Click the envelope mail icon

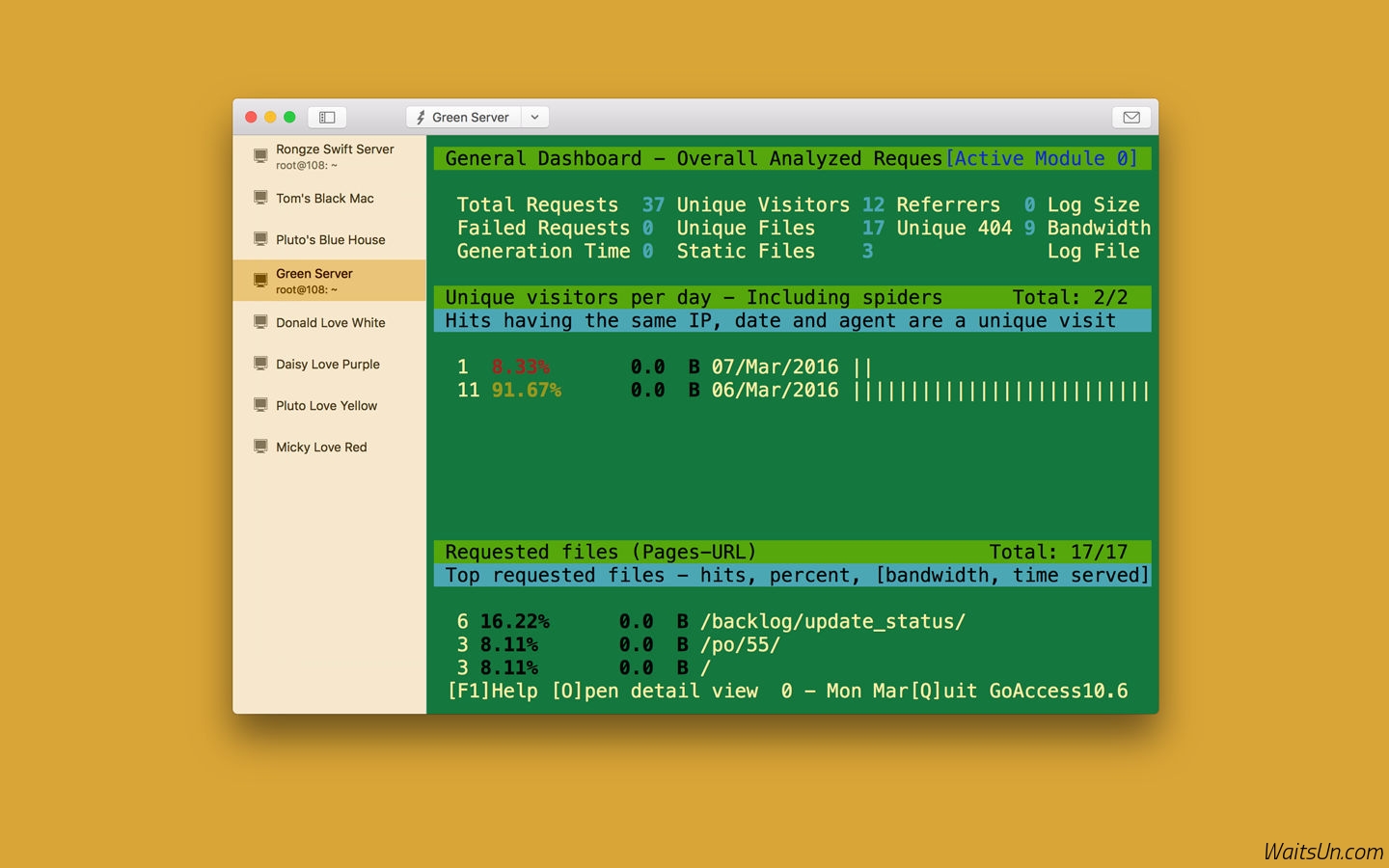pyautogui.click(x=1131, y=117)
